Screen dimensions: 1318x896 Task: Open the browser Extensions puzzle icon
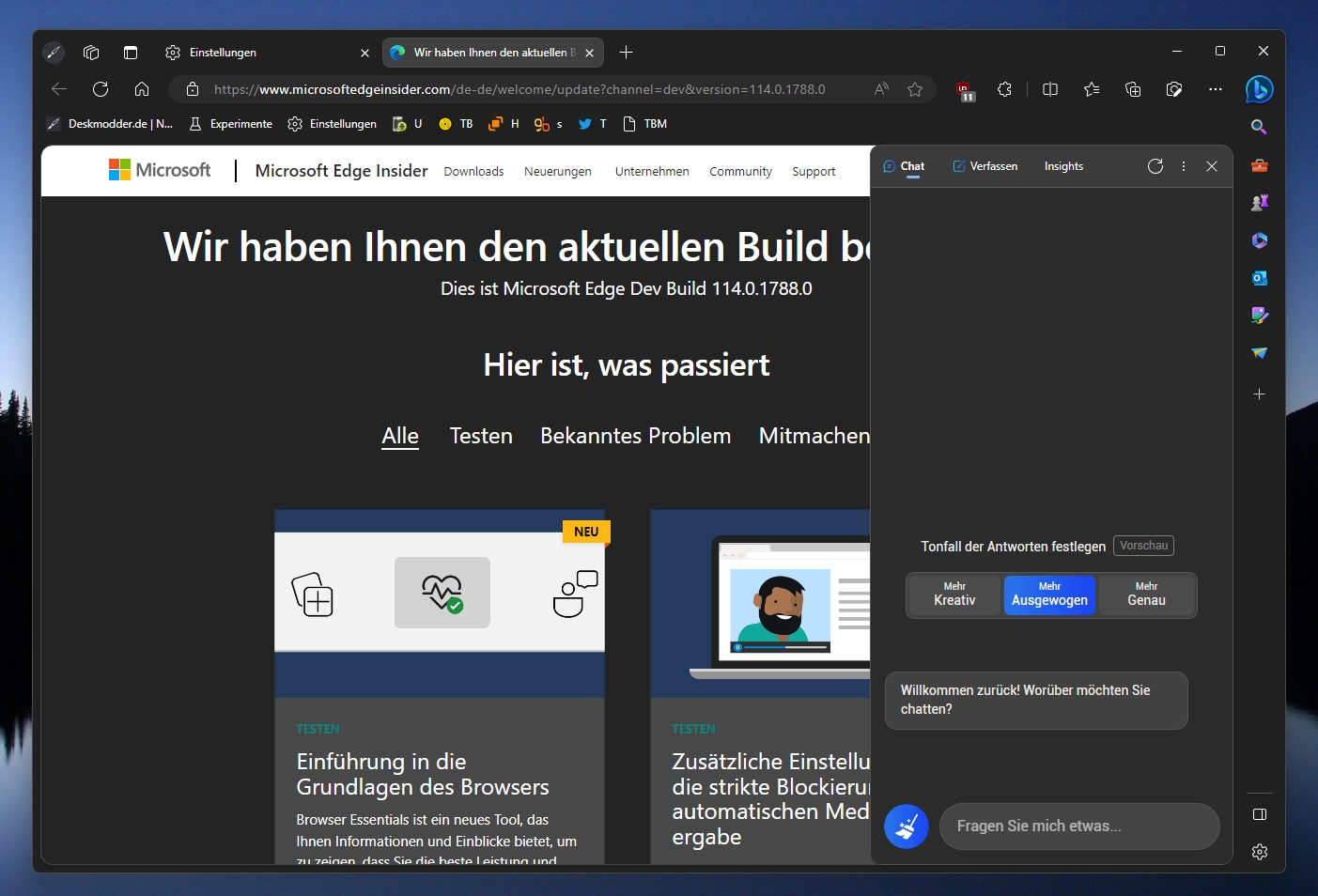[x=1004, y=89]
